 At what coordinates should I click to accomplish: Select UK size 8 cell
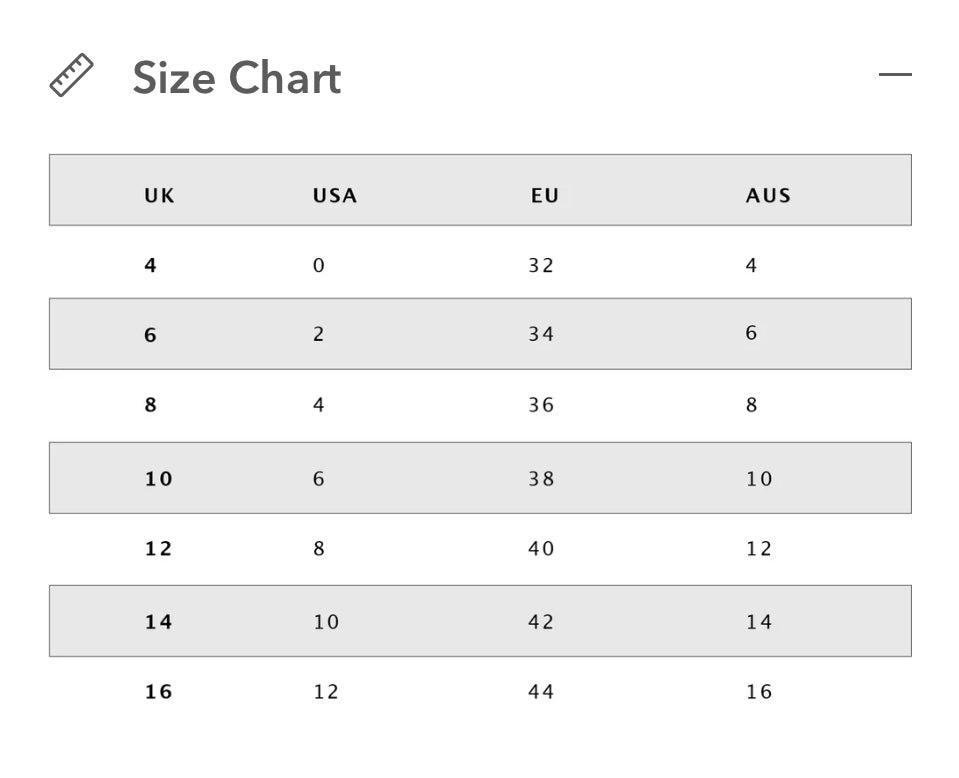pos(151,406)
